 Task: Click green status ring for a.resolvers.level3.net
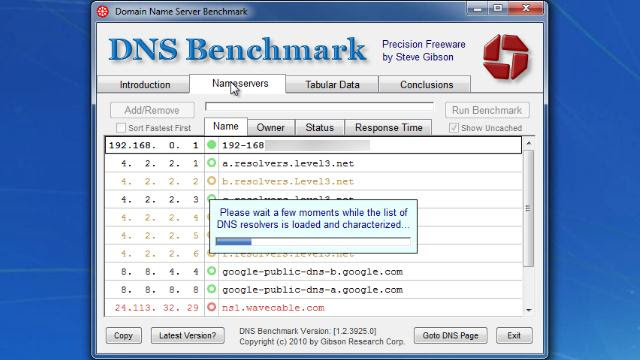coord(211,163)
